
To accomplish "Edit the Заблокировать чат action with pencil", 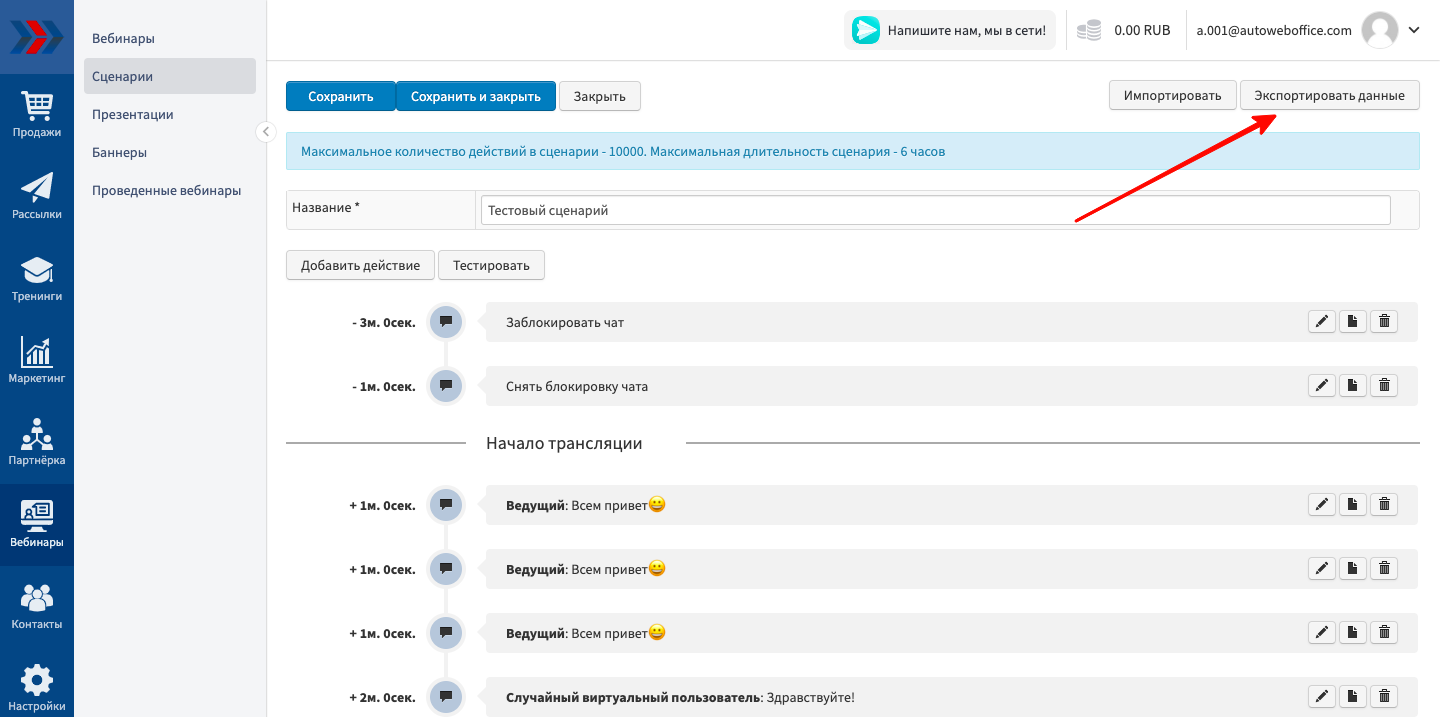I will pos(1322,321).
